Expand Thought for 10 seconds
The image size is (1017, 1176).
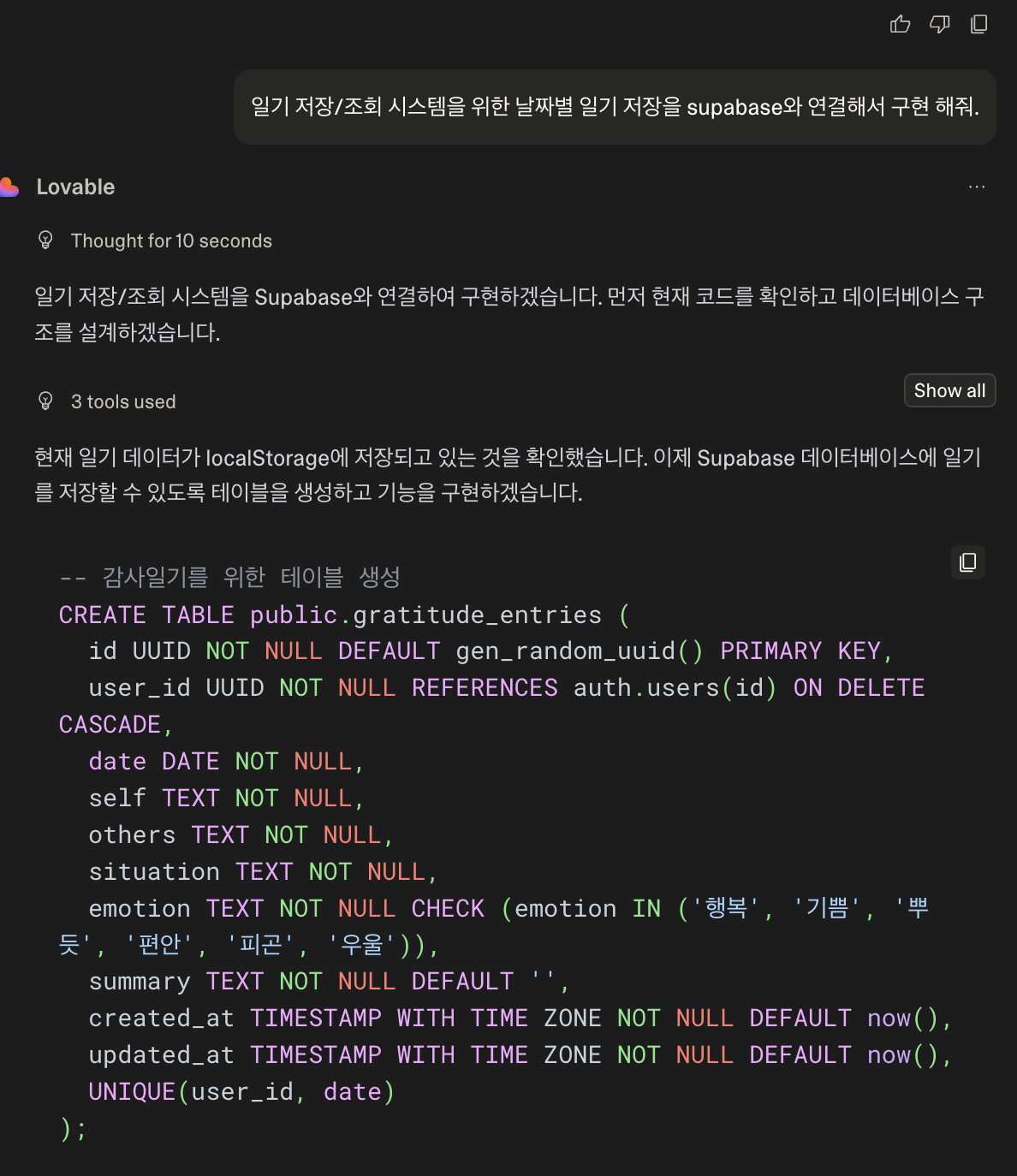(171, 241)
